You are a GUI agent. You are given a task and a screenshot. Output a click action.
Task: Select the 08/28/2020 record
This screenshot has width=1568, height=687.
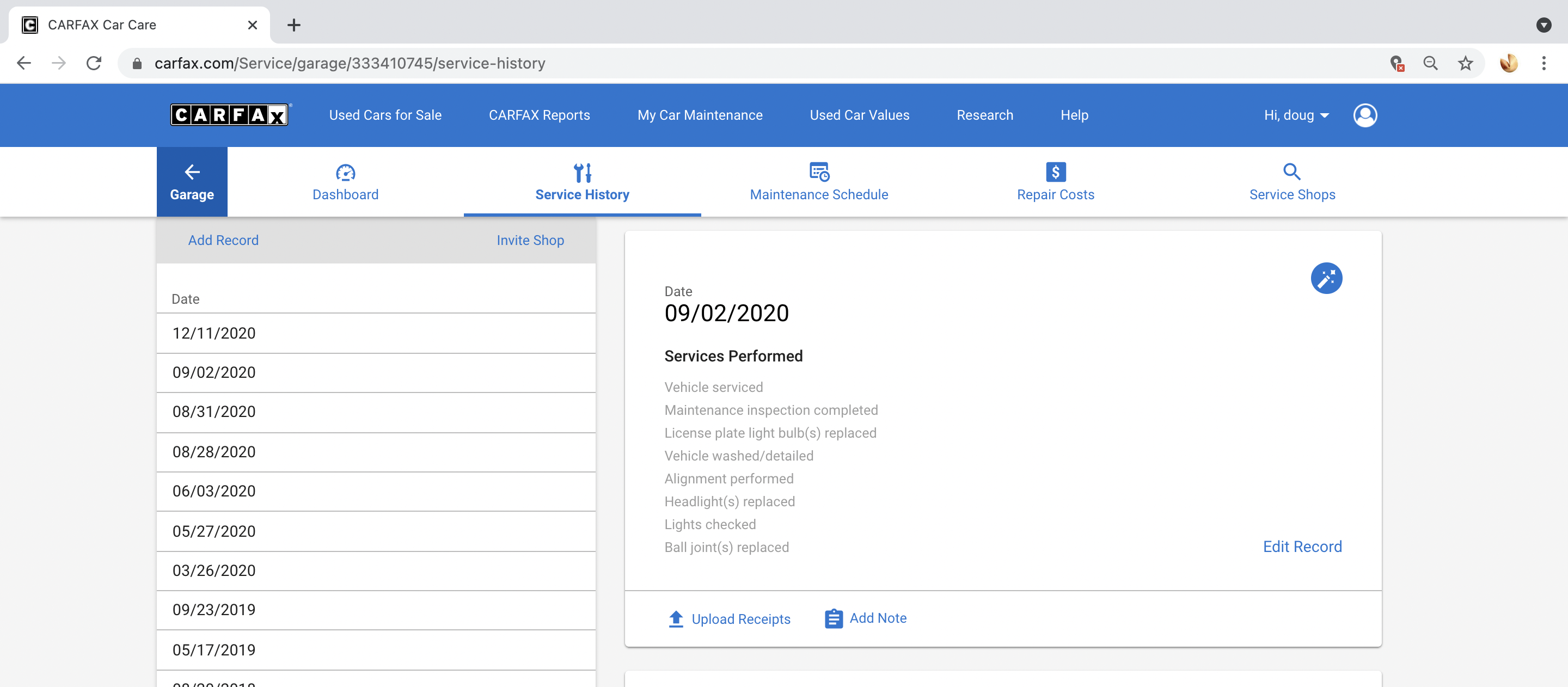coord(376,452)
